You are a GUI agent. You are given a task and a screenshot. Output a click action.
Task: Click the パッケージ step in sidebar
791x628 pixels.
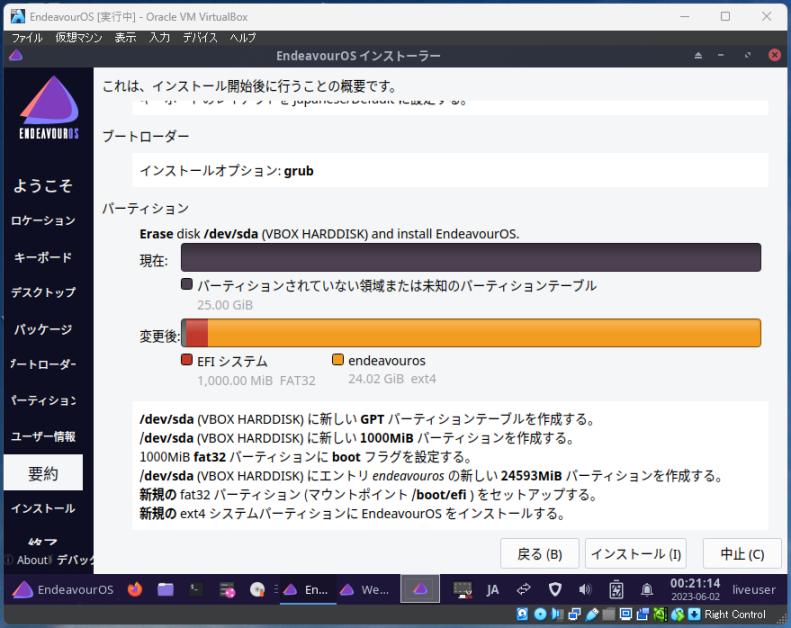pyautogui.click(x=43, y=329)
